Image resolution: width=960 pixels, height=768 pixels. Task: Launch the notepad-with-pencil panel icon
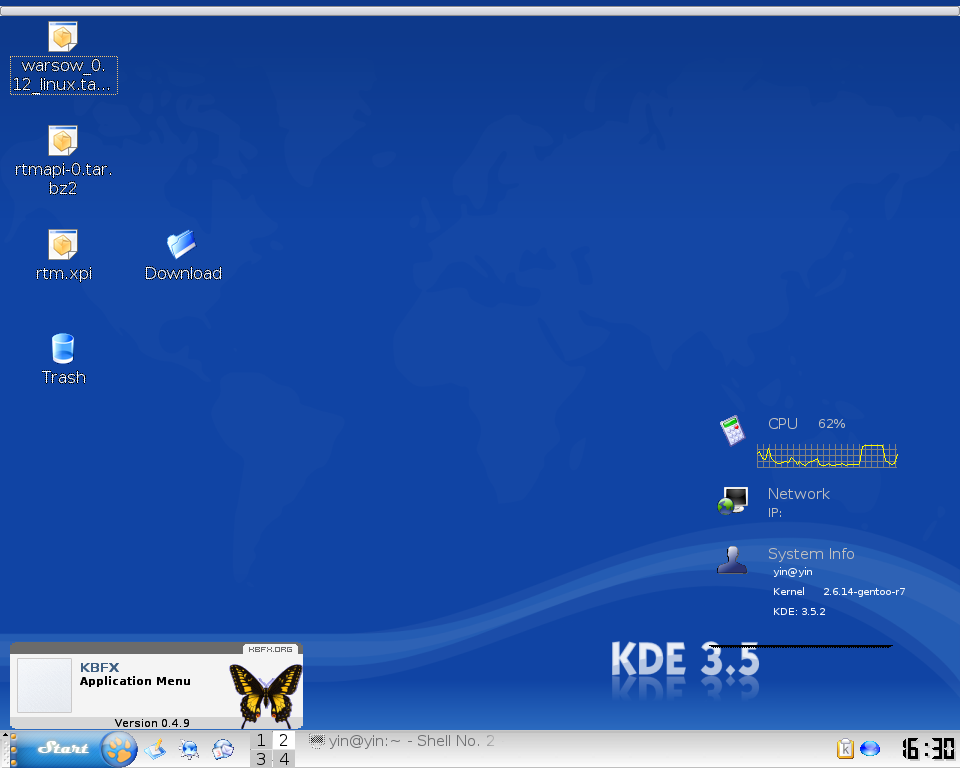(x=156, y=750)
